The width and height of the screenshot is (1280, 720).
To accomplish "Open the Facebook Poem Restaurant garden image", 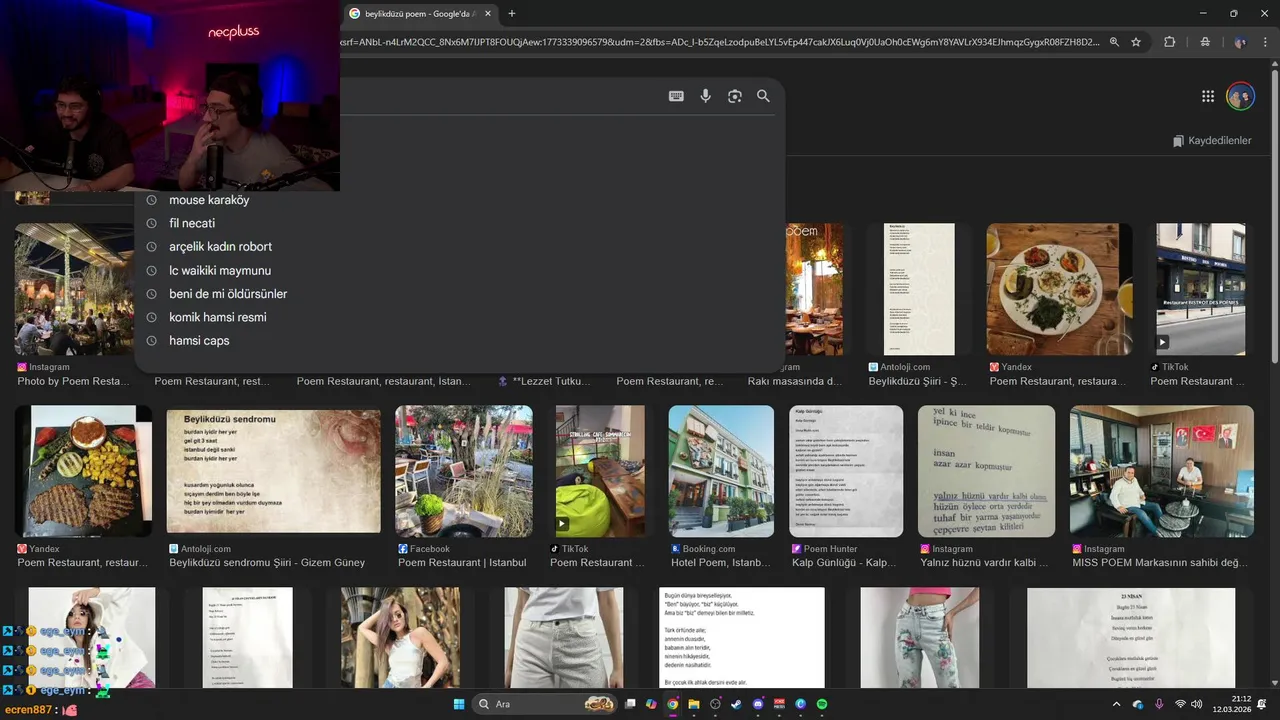I will pyautogui.click(x=464, y=470).
